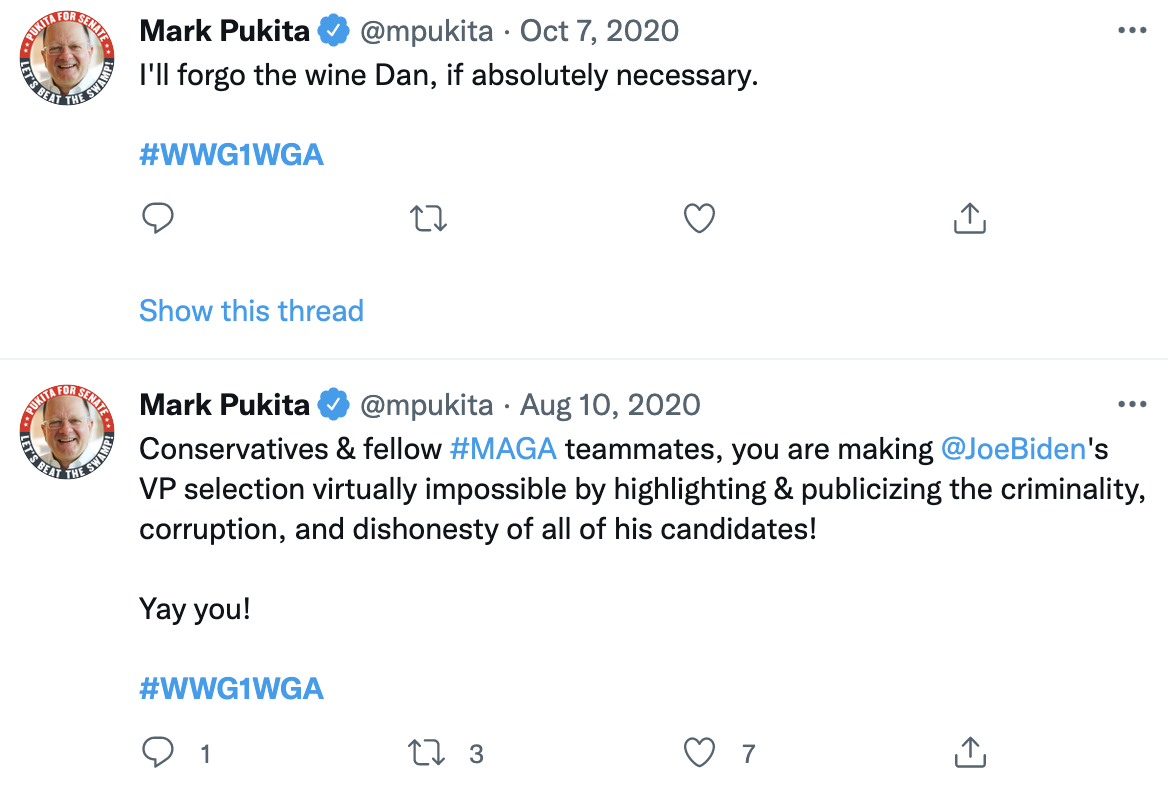The width and height of the screenshot is (1168, 792).
Task: Share the Aug 10 tweet
Action: pos(968,752)
